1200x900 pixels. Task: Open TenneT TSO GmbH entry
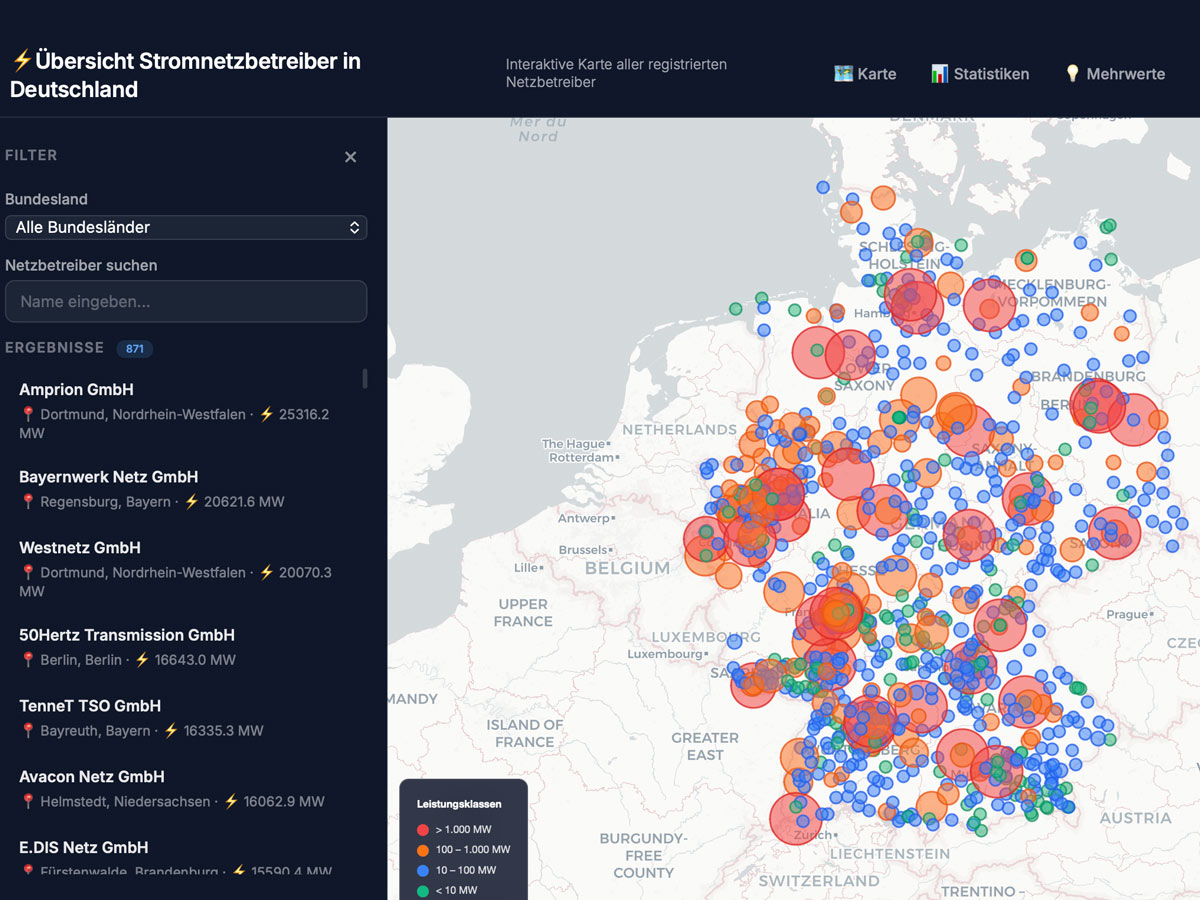click(186, 718)
